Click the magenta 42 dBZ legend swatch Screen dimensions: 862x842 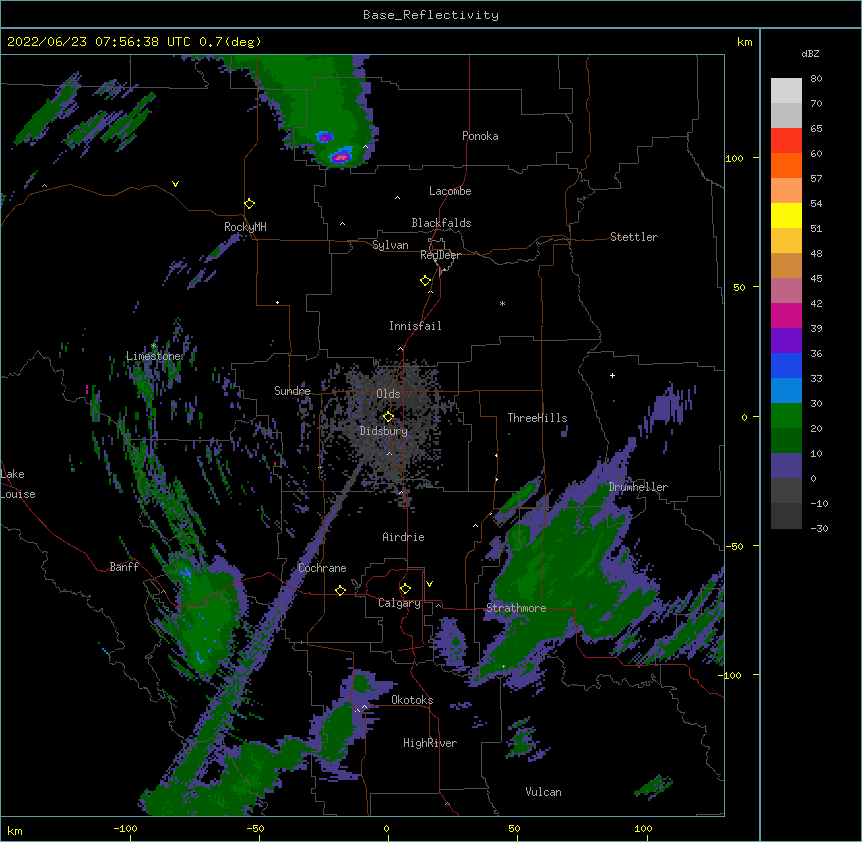pos(786,315)
